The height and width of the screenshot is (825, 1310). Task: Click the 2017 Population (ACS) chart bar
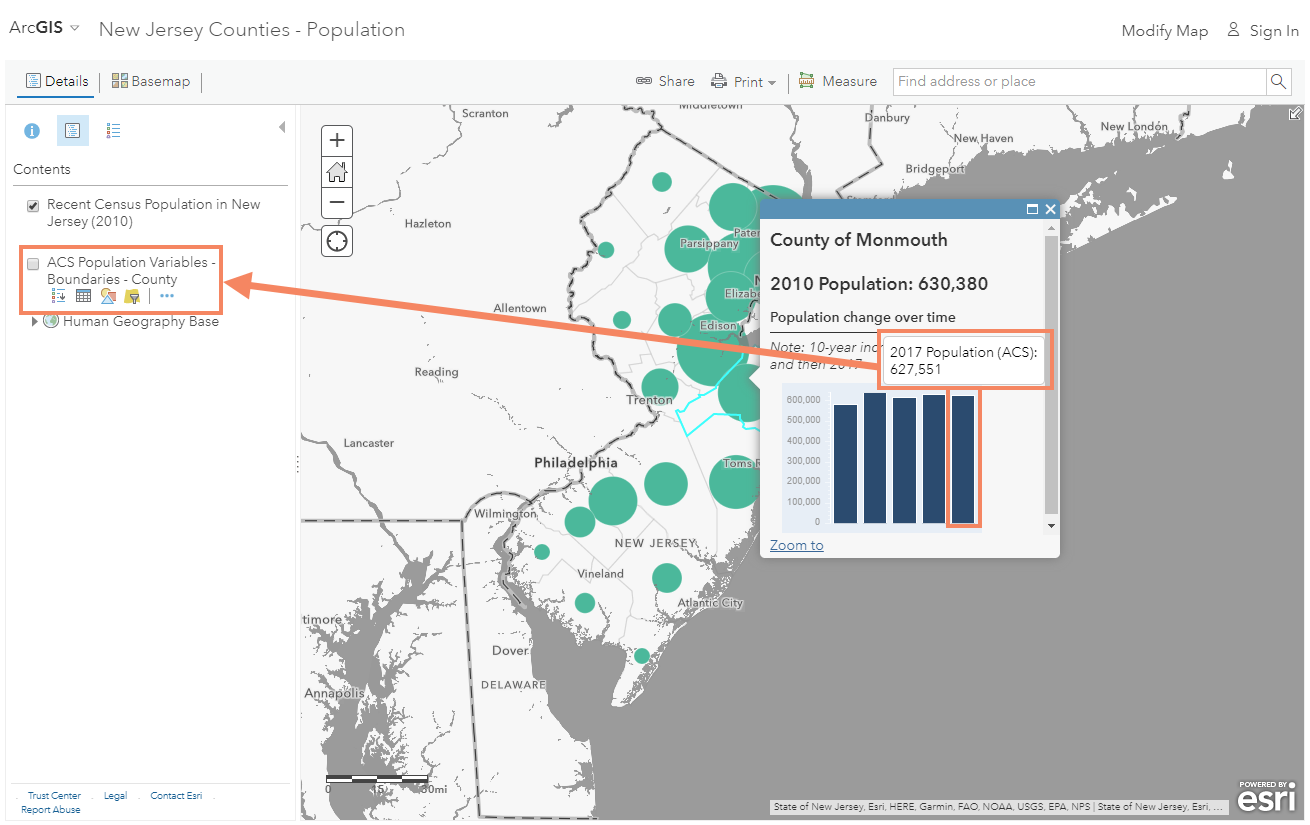tap(963, 459)
